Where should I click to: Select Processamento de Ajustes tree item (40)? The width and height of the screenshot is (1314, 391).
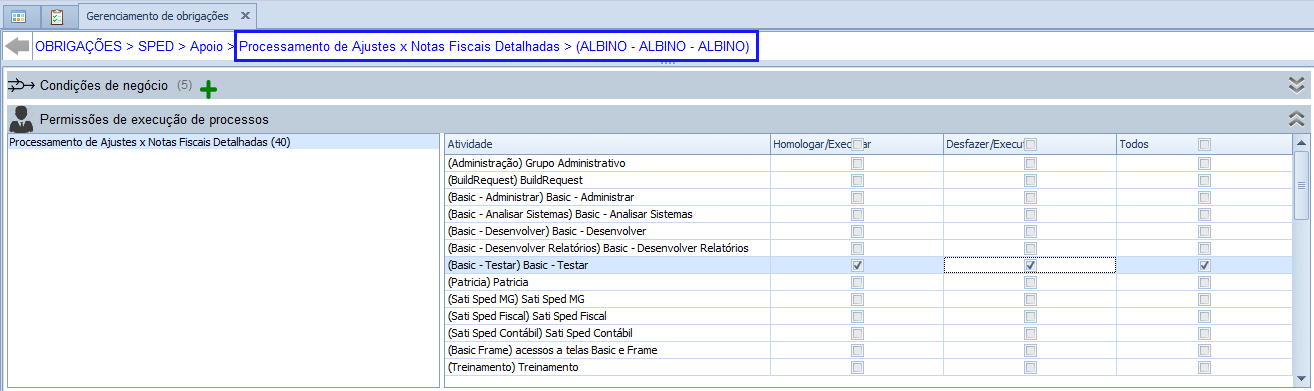point(149,142)
